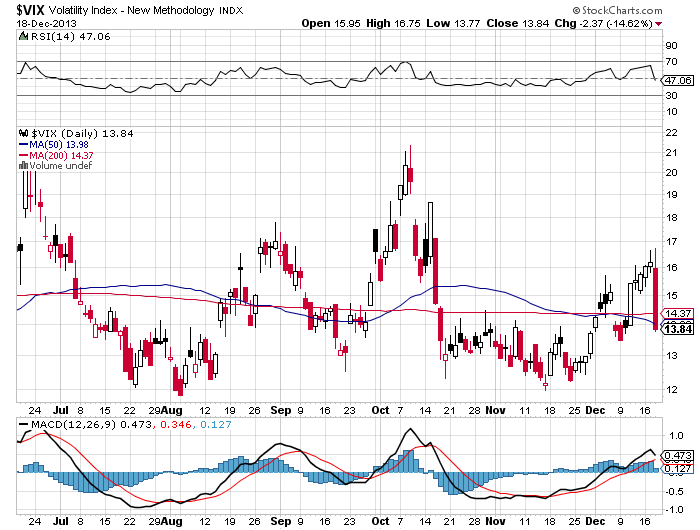The image size is (700, 530).
Task: Click the boxed 14.37 price axis marker
Action: tap(679, 313)
